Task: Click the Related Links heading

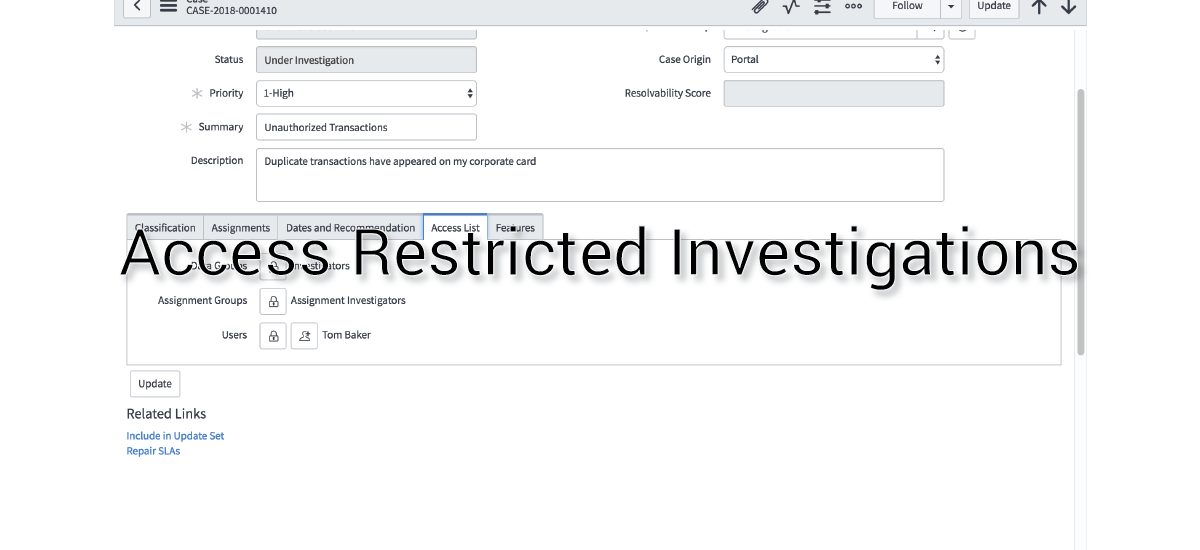Action: click(x=166, y=414)
